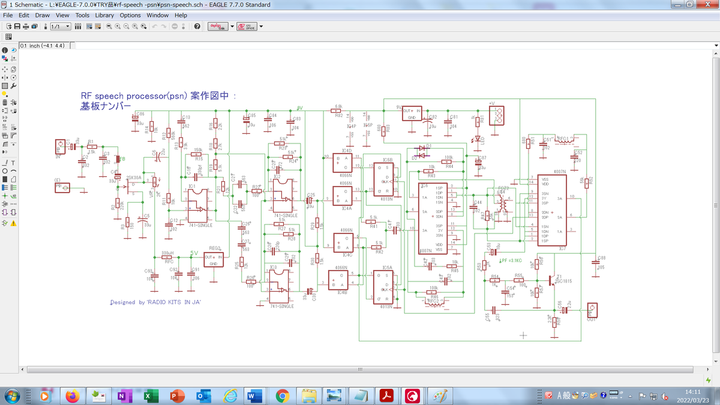720x405 pixels.
Task: Click the Help question mark icon
Action: (196, 27)
